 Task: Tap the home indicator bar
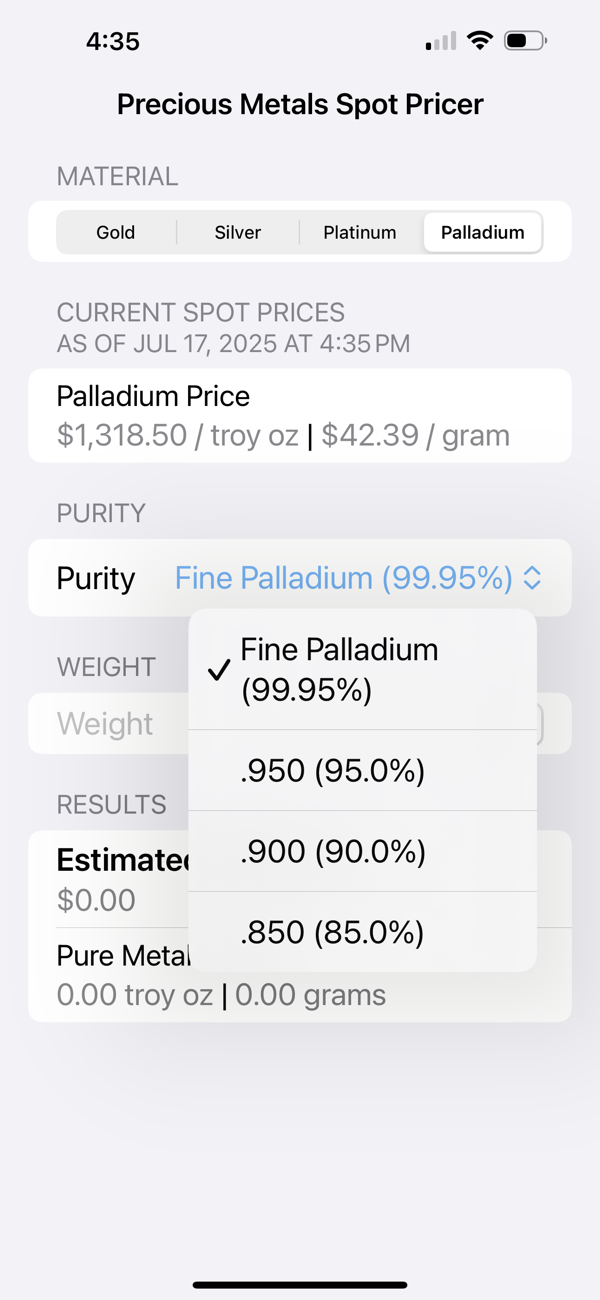299,1287
